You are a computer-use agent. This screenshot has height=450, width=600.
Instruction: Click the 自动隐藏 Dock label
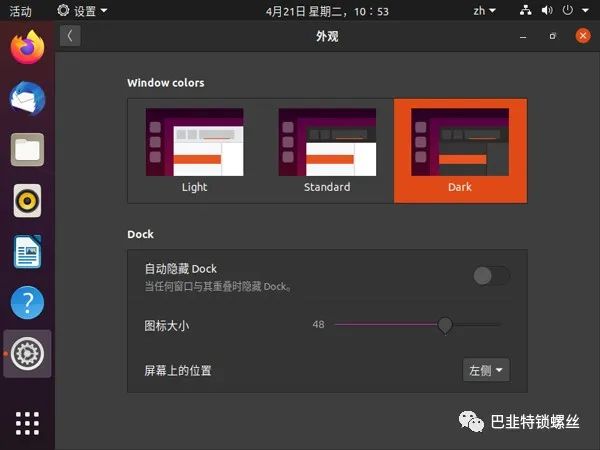(181, 269)
